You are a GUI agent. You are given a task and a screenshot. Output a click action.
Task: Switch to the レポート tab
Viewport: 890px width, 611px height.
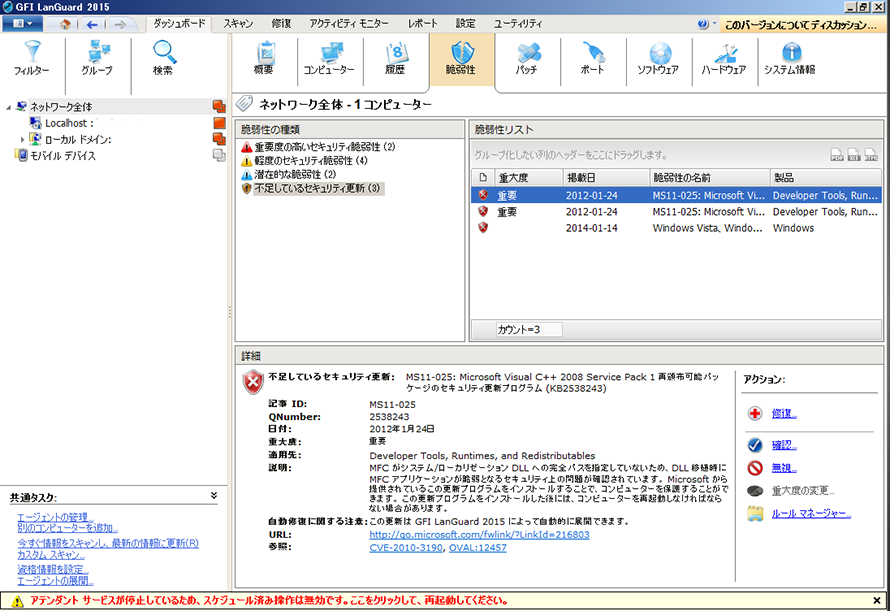point(422,23)
